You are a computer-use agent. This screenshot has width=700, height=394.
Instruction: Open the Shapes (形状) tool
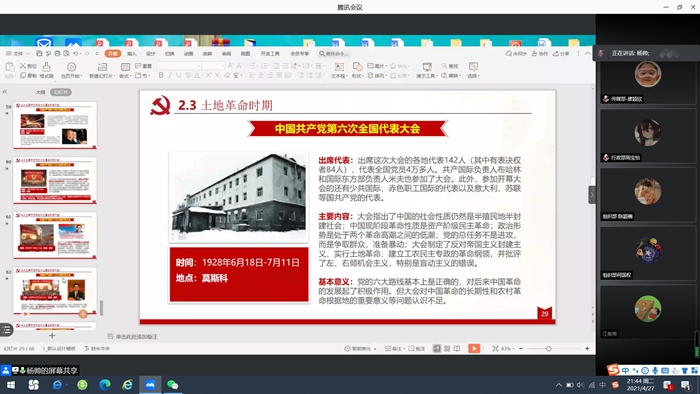click(357, 70)
